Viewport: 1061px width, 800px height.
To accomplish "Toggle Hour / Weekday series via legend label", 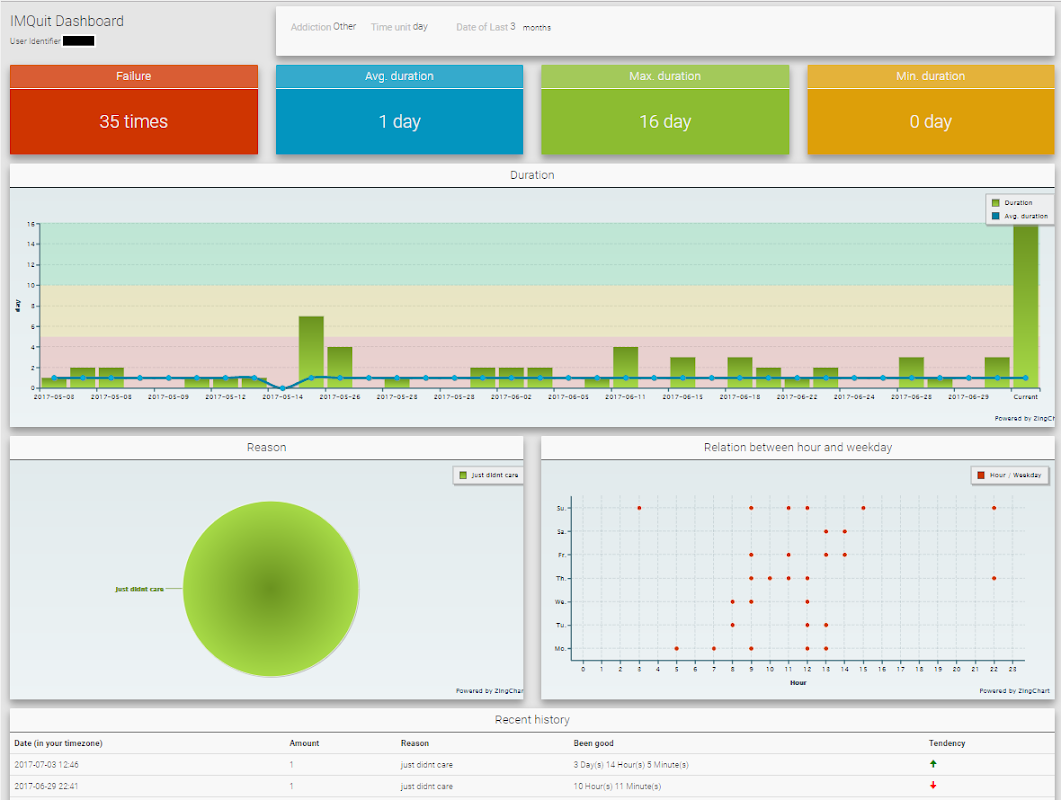I will pyautogui.click(x=1015, y=475).
